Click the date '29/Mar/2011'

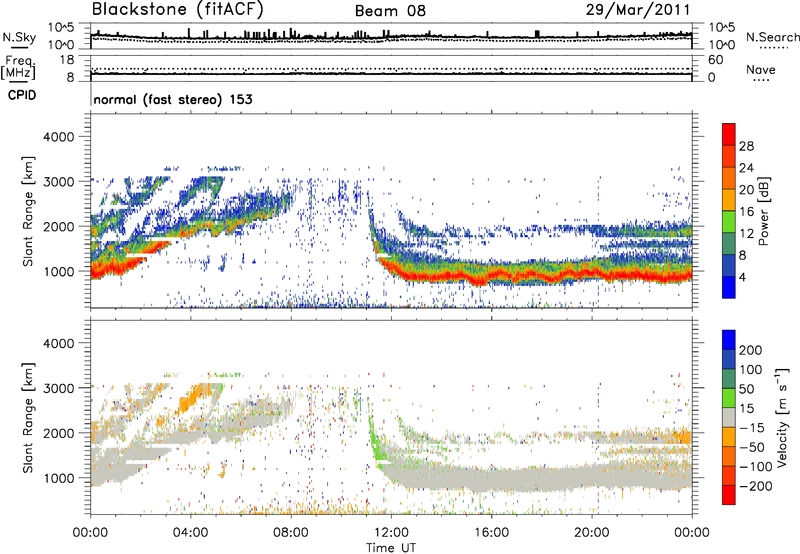[x=638, y=9]
